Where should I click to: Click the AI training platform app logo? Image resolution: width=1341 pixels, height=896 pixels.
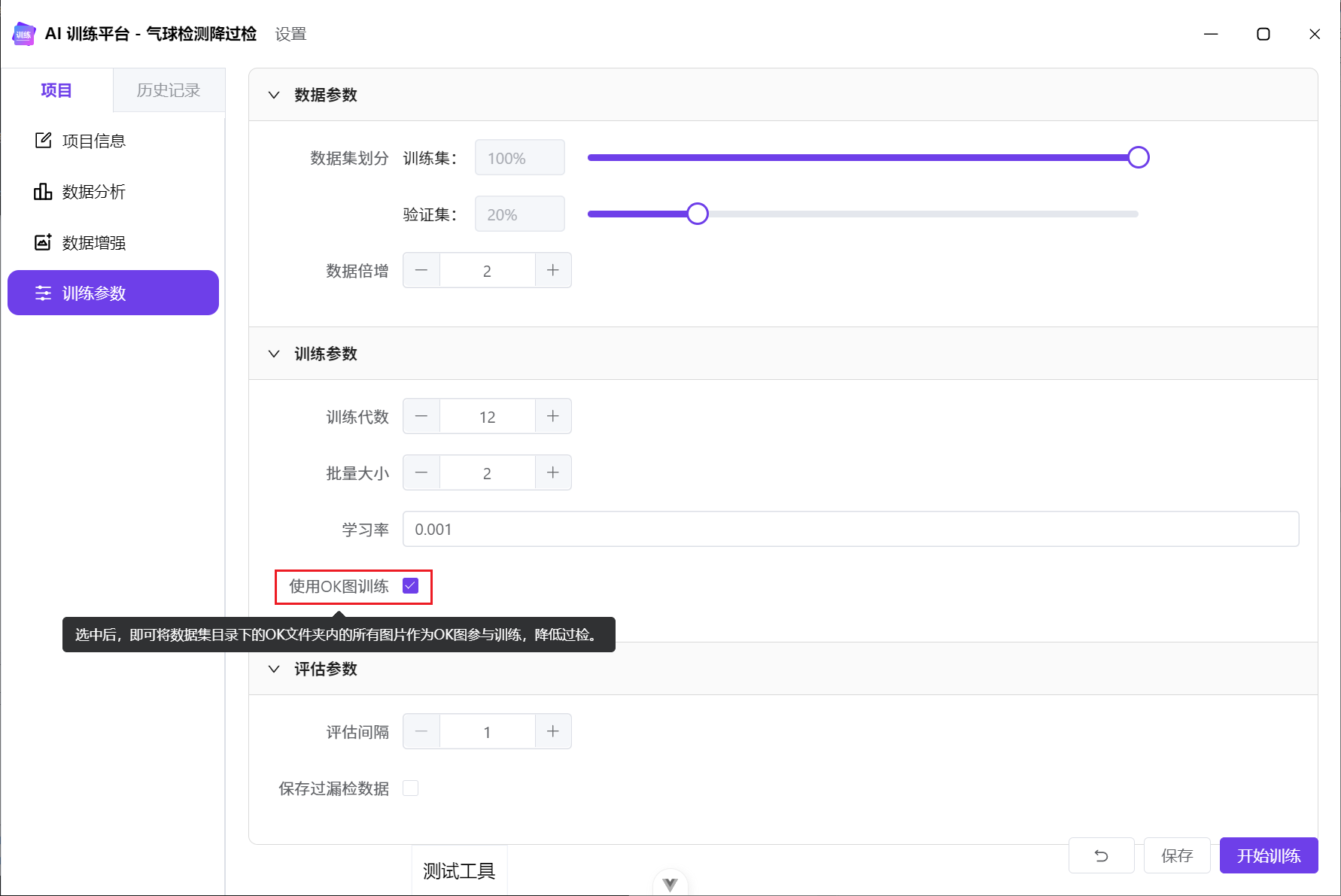click(24, 34)
